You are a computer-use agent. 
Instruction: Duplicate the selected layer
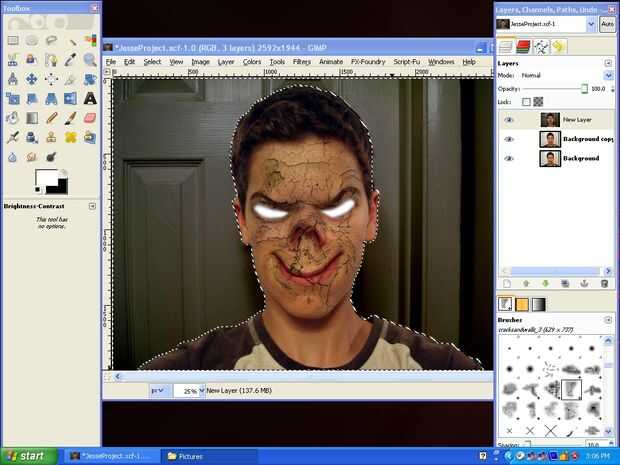click(565, 284)
